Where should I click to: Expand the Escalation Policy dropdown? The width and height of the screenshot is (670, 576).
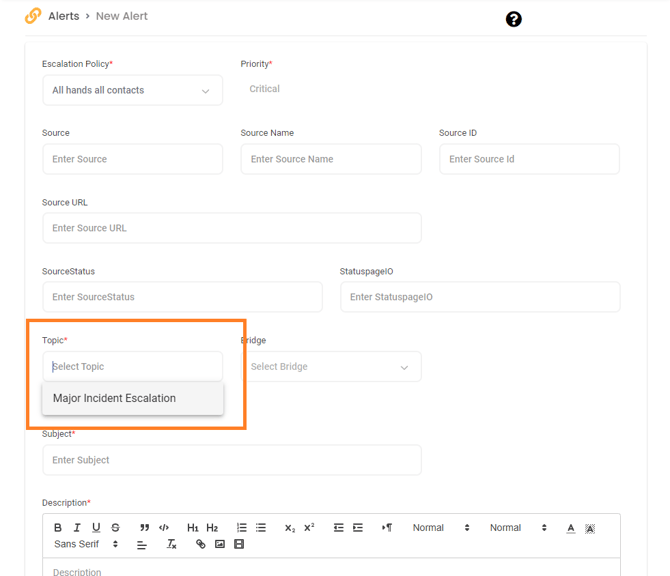pyautogui.click(x=132, y=90)
